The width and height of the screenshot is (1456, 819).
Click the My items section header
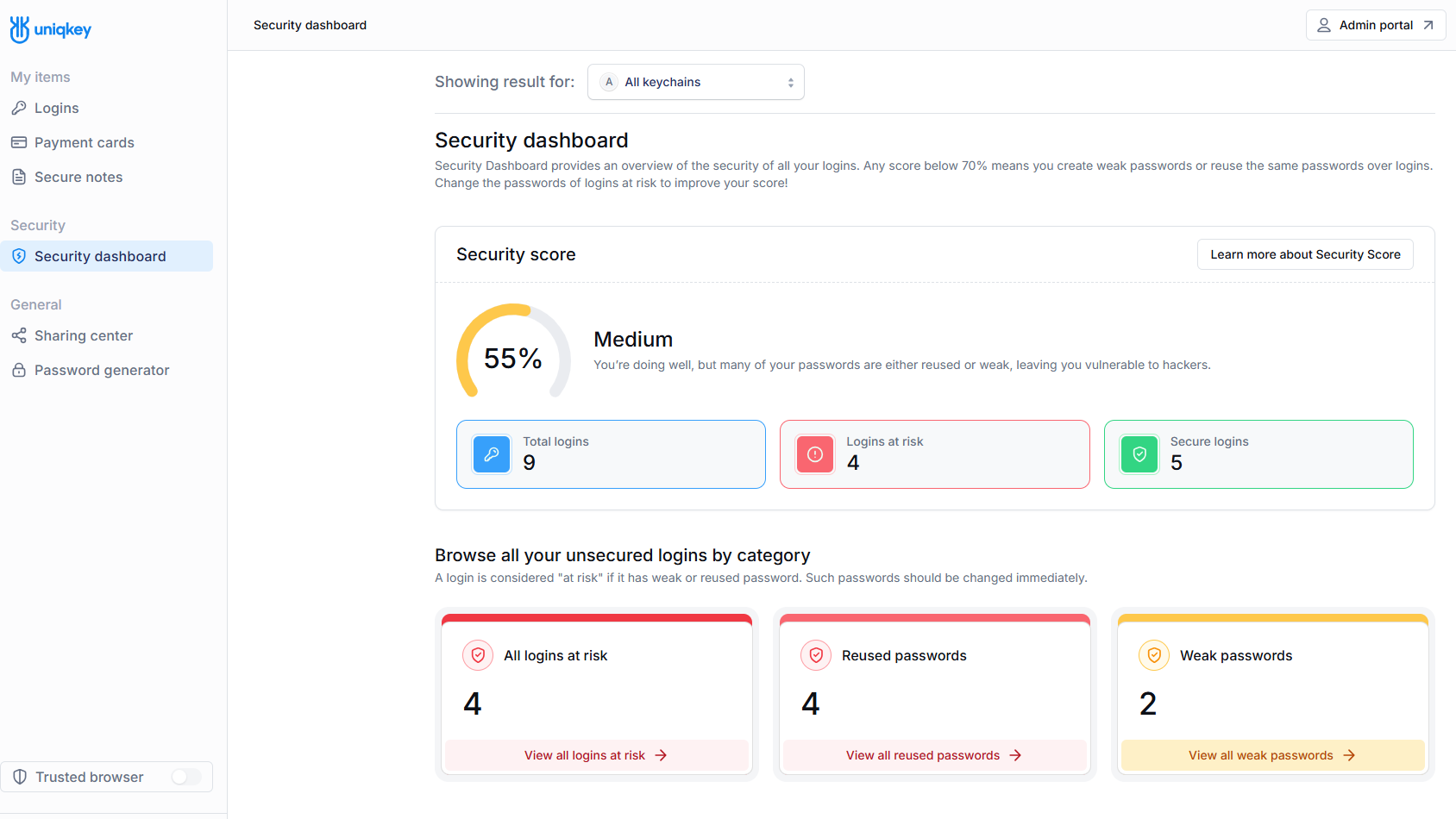click(x=41, y=77)
